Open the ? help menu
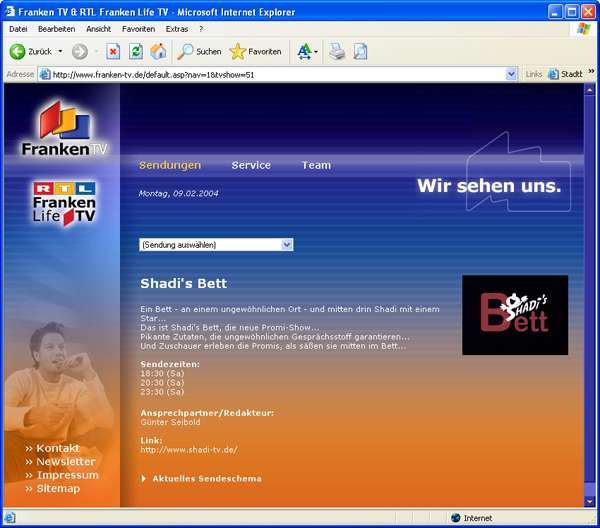The image size is (600, 528). pyautogui.click(x=201, y=29)
